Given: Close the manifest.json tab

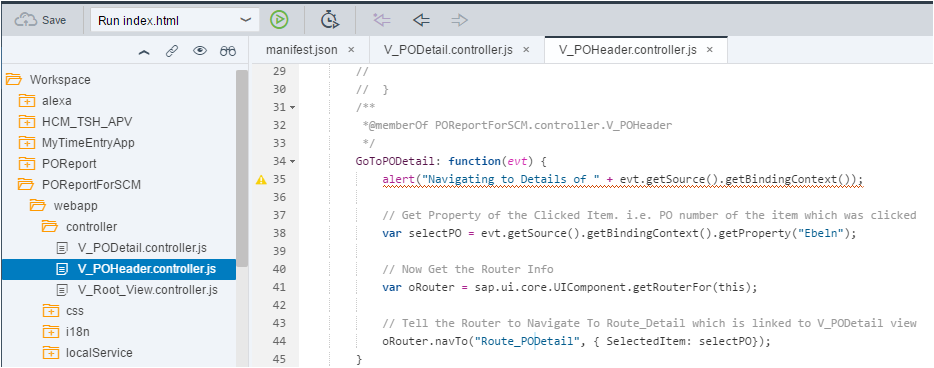Looking at the screenshot, I should 351,50.
